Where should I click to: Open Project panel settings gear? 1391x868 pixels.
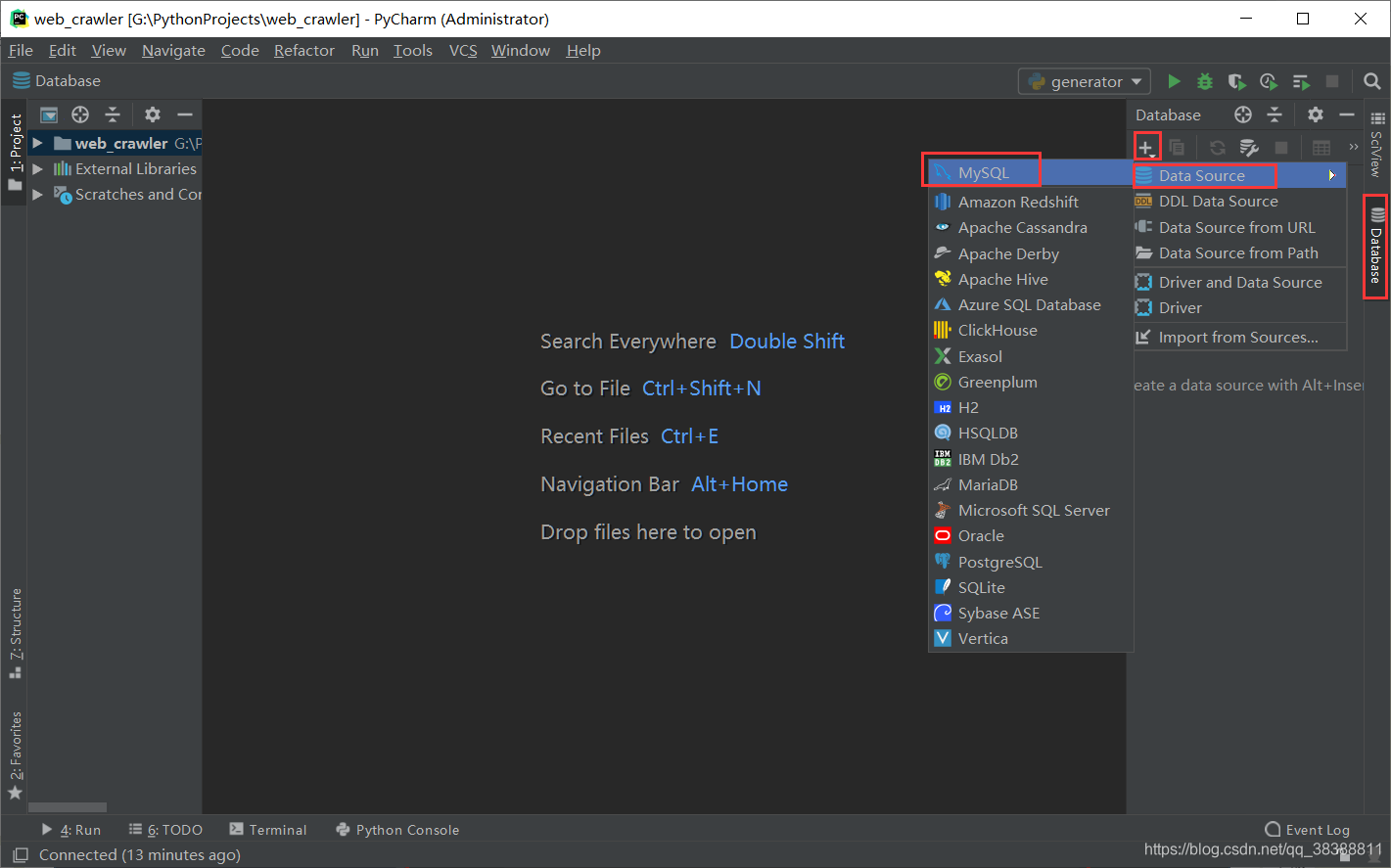153,114
